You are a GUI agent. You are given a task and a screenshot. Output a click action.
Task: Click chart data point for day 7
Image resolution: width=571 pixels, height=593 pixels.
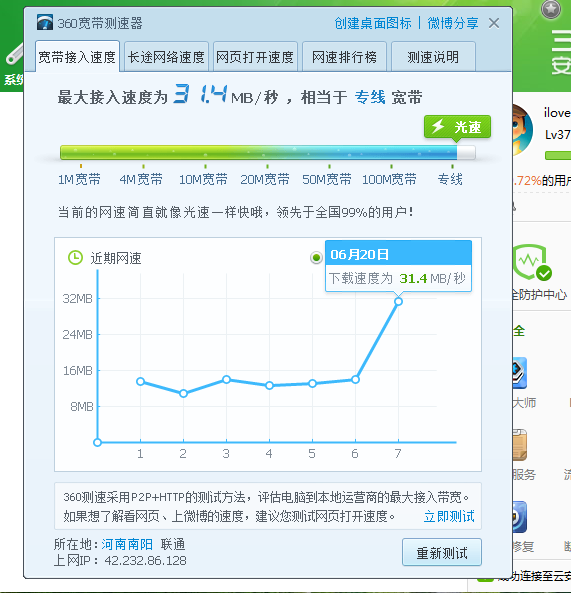398,301
